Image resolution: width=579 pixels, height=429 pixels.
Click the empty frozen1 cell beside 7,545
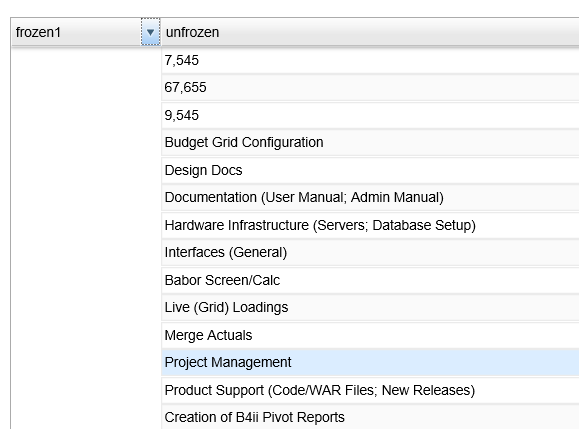tap(86, 61)
